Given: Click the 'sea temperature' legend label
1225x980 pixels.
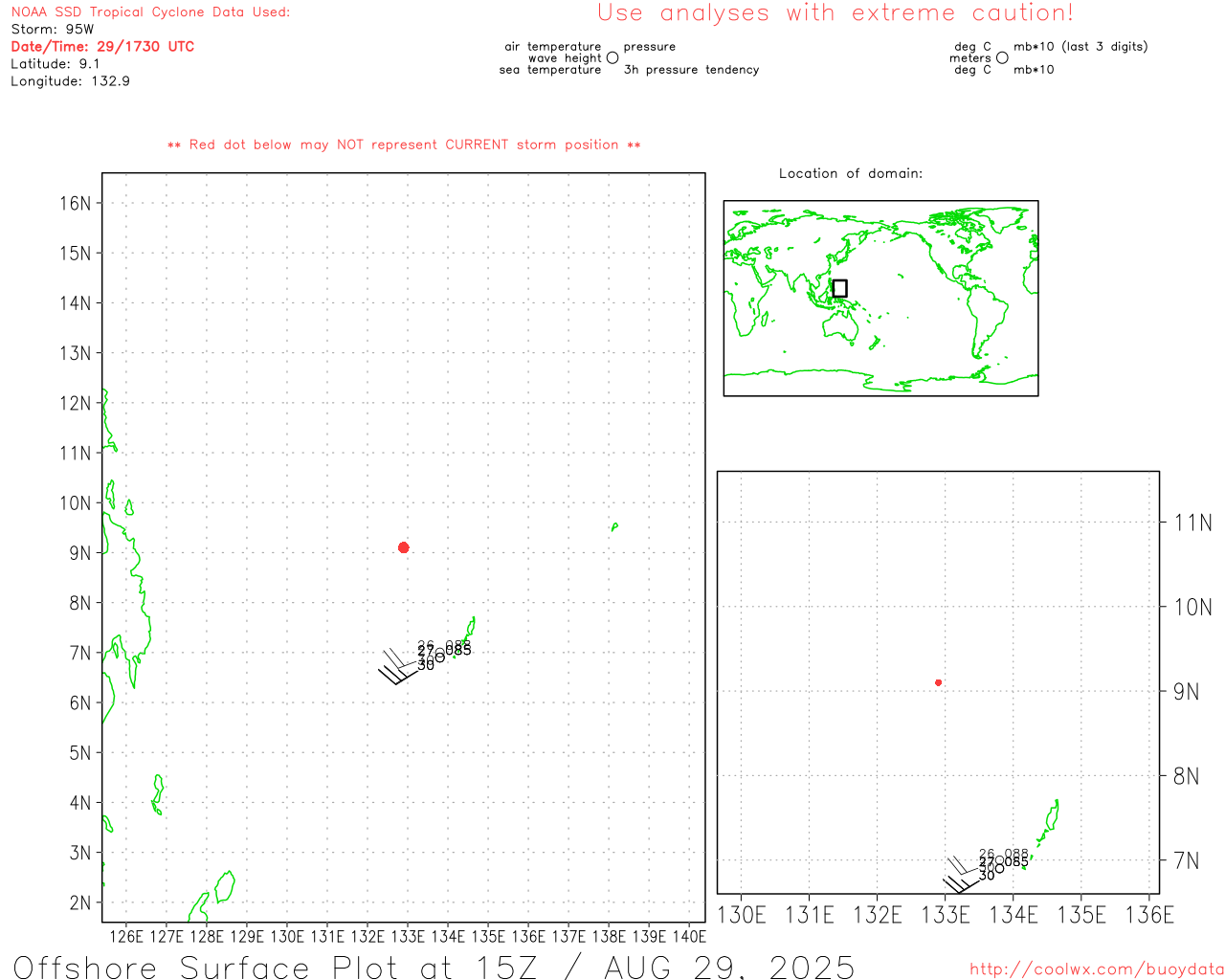Looking at the screenshot, I should click(550, 70).
